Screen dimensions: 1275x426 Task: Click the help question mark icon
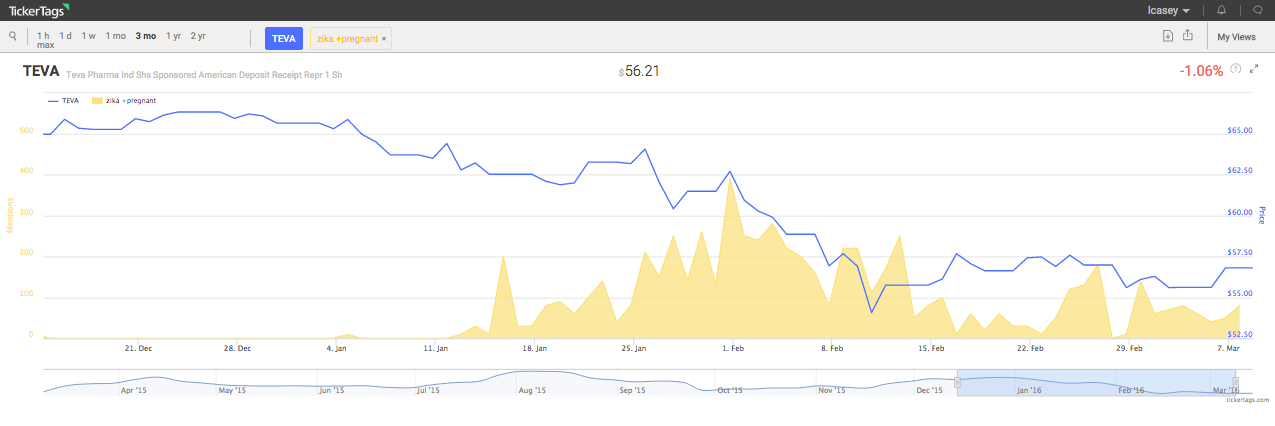click(x=1236, y=69)
